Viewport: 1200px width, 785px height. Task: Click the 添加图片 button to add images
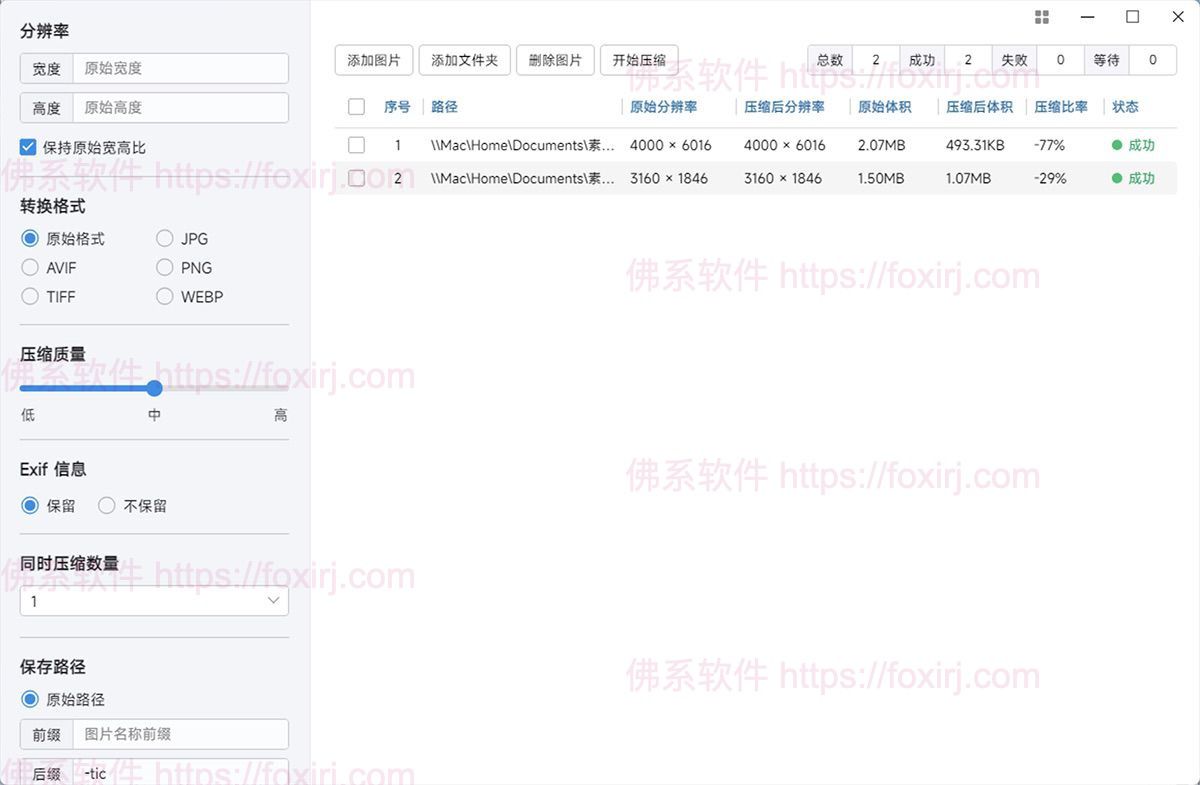373,59
